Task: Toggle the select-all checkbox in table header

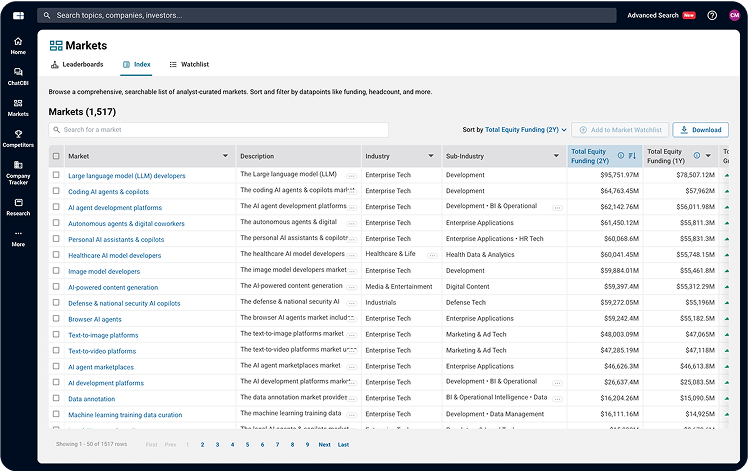Action: click(56, 156)
